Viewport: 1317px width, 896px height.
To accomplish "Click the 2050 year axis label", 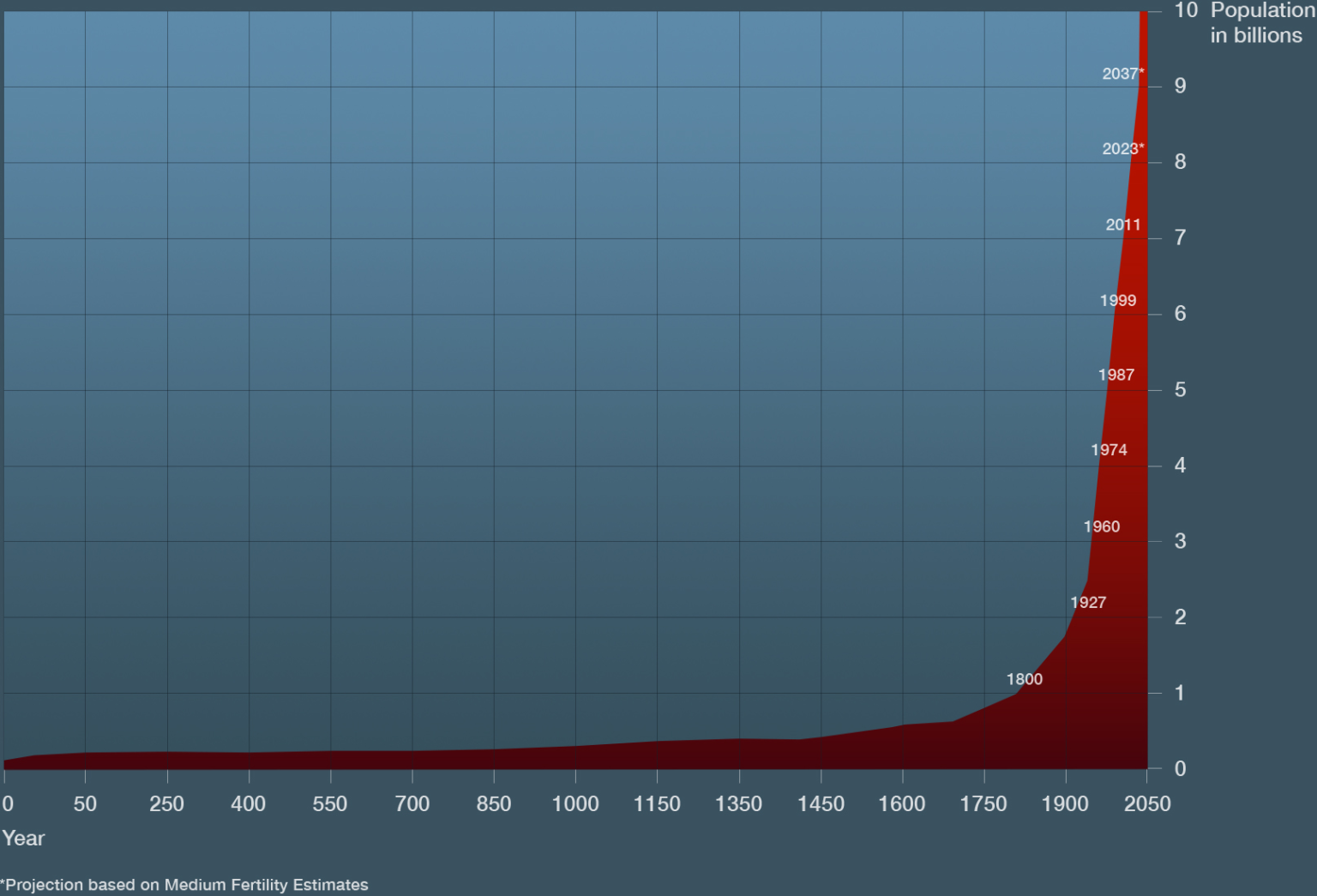I will [1147, 804].
